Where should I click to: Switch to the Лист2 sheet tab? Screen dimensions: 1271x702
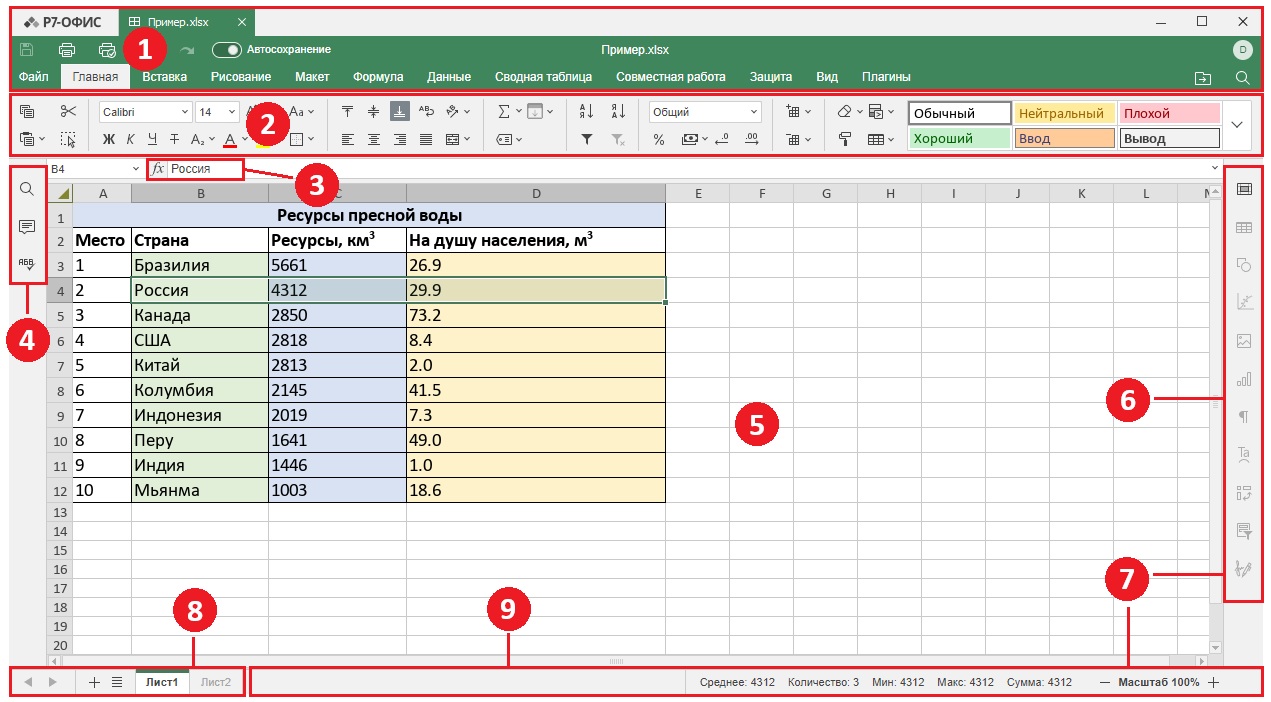click(216, 682)
